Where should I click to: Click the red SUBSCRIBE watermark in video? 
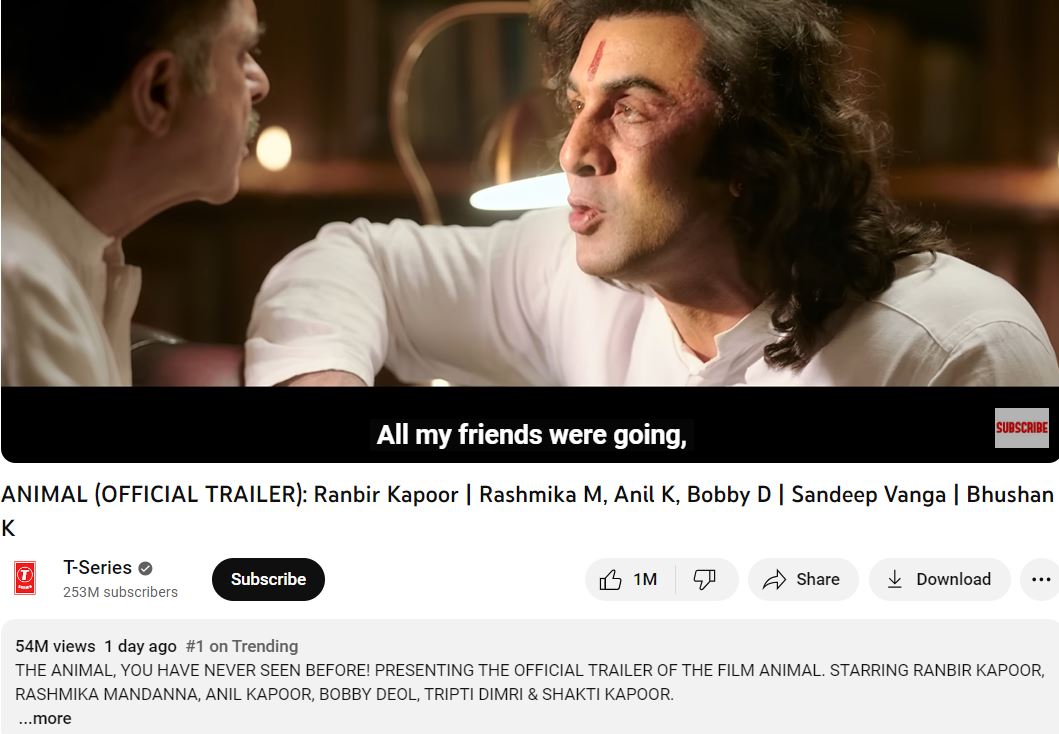(x=1021, y=427)
